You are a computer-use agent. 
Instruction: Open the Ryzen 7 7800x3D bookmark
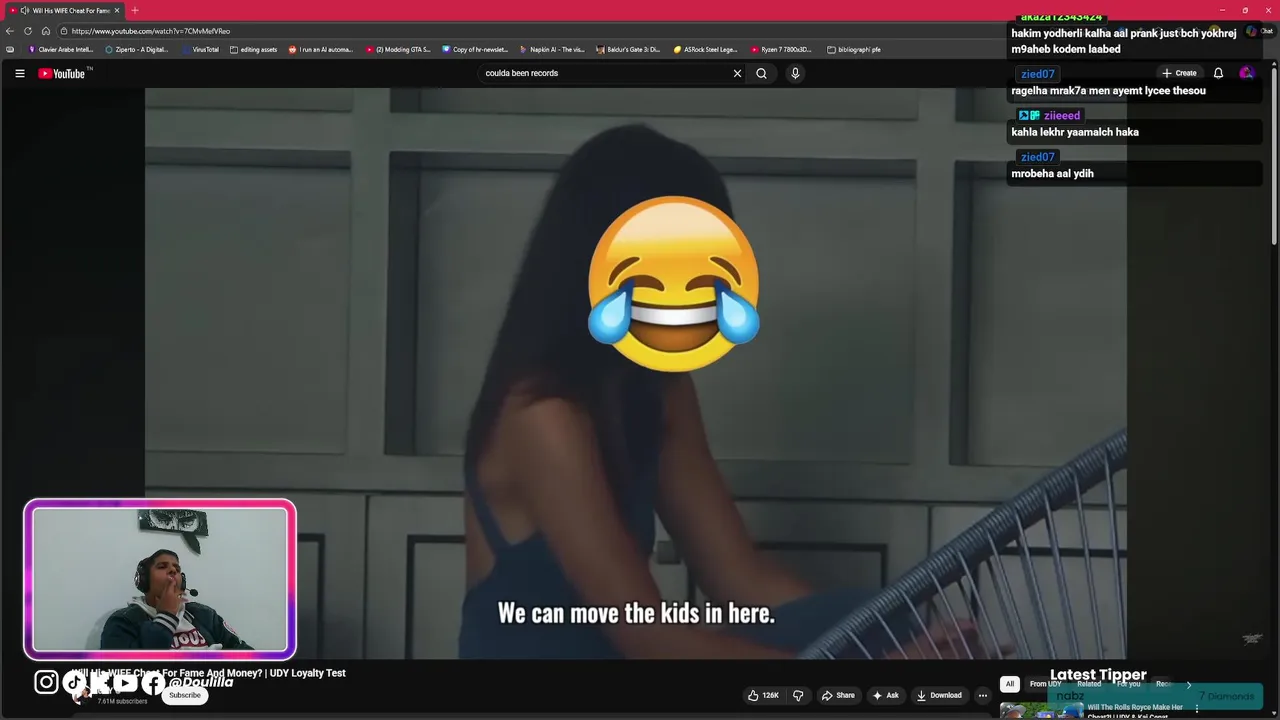[781, 49]
